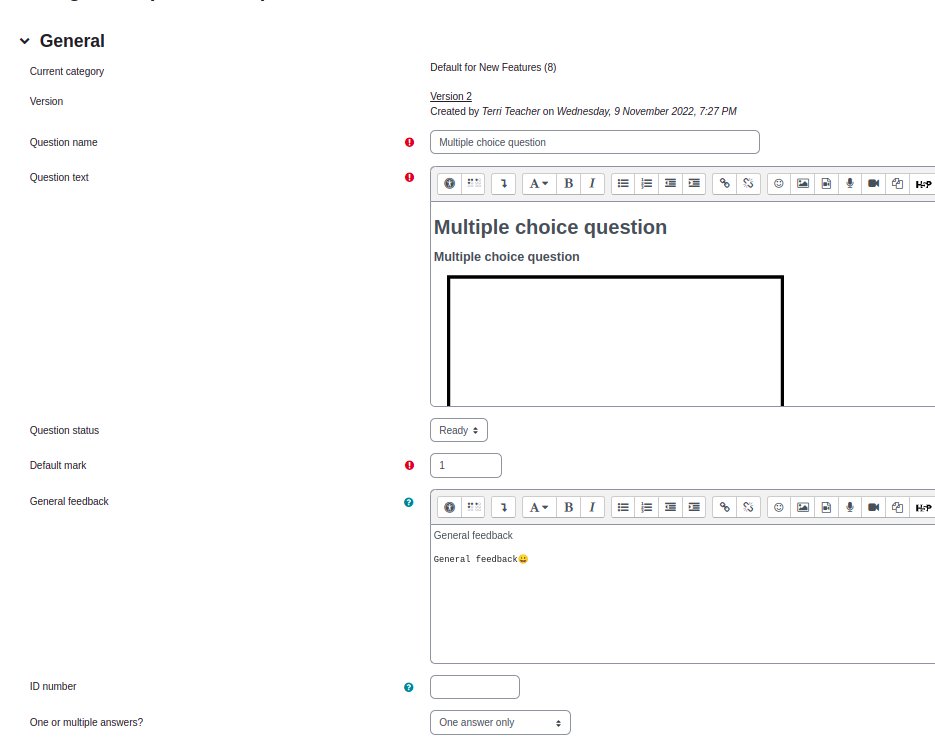Record audio in Question text editor
The image size is (935, 749).
(850, 184)
